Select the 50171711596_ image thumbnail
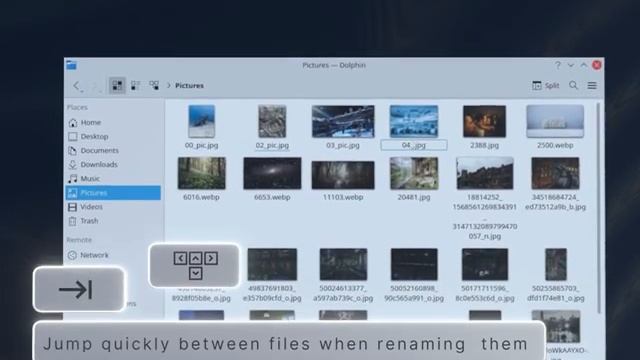The image size is (640, 360). pyautogui.click(x=484, y=264)
